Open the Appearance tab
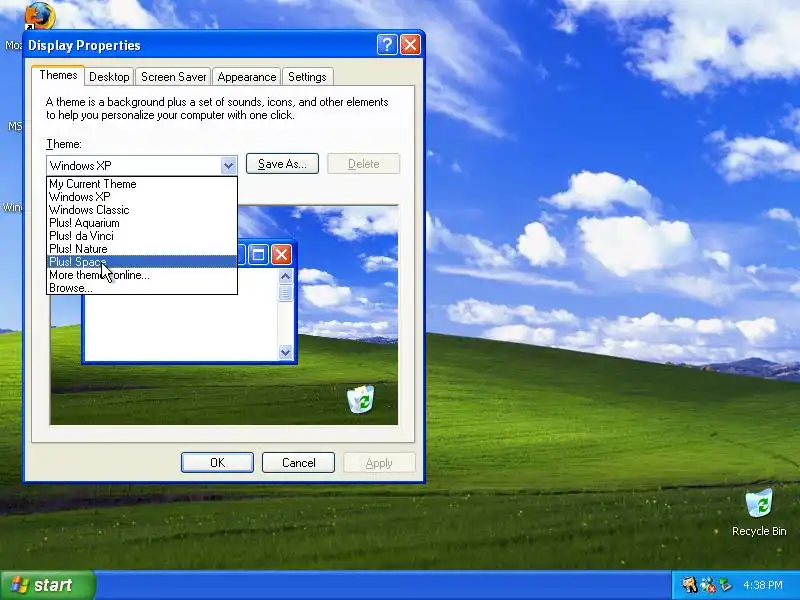The image size is (800, 600). (246, 77)
